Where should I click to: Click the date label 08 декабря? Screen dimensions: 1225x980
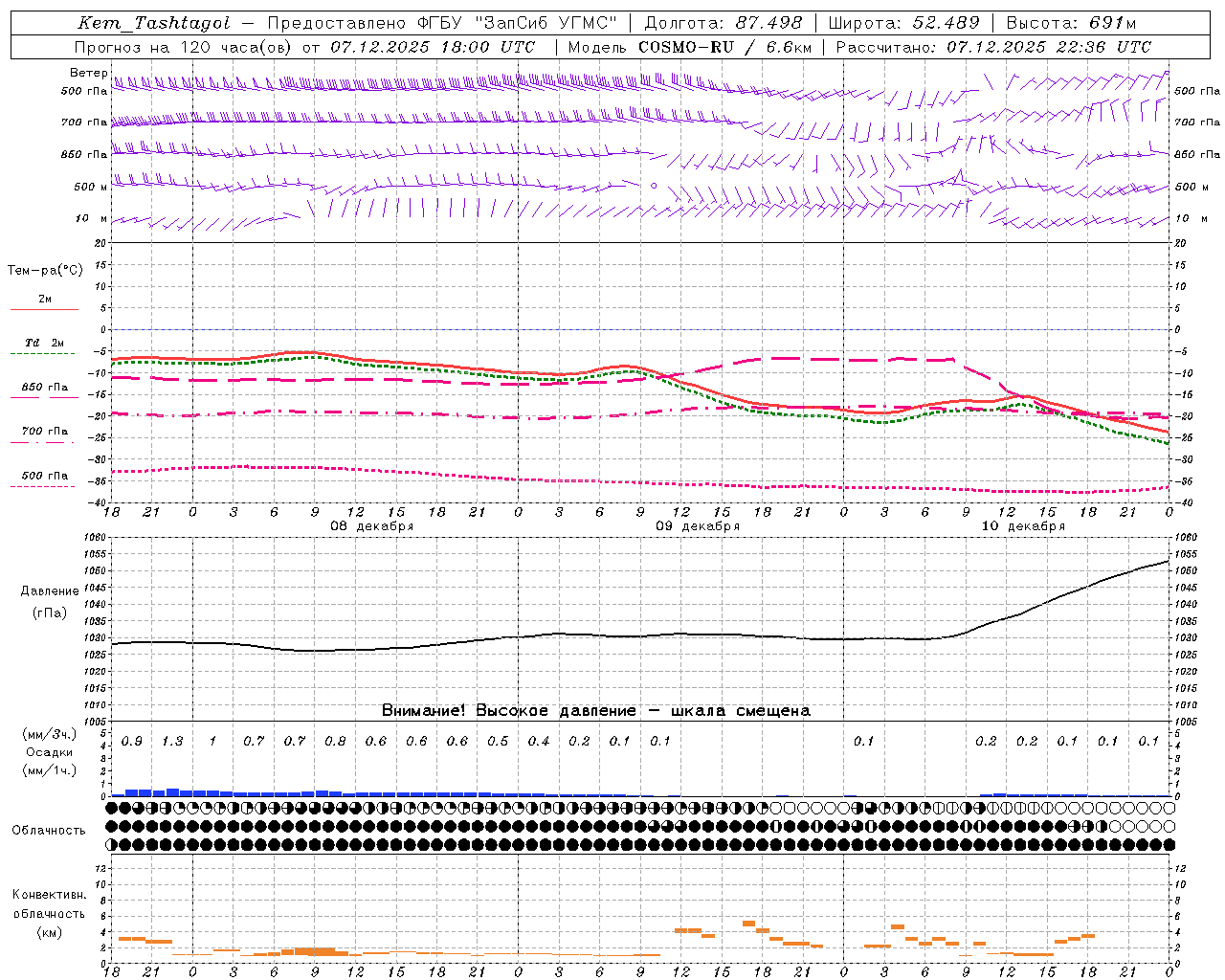point(372,526)
